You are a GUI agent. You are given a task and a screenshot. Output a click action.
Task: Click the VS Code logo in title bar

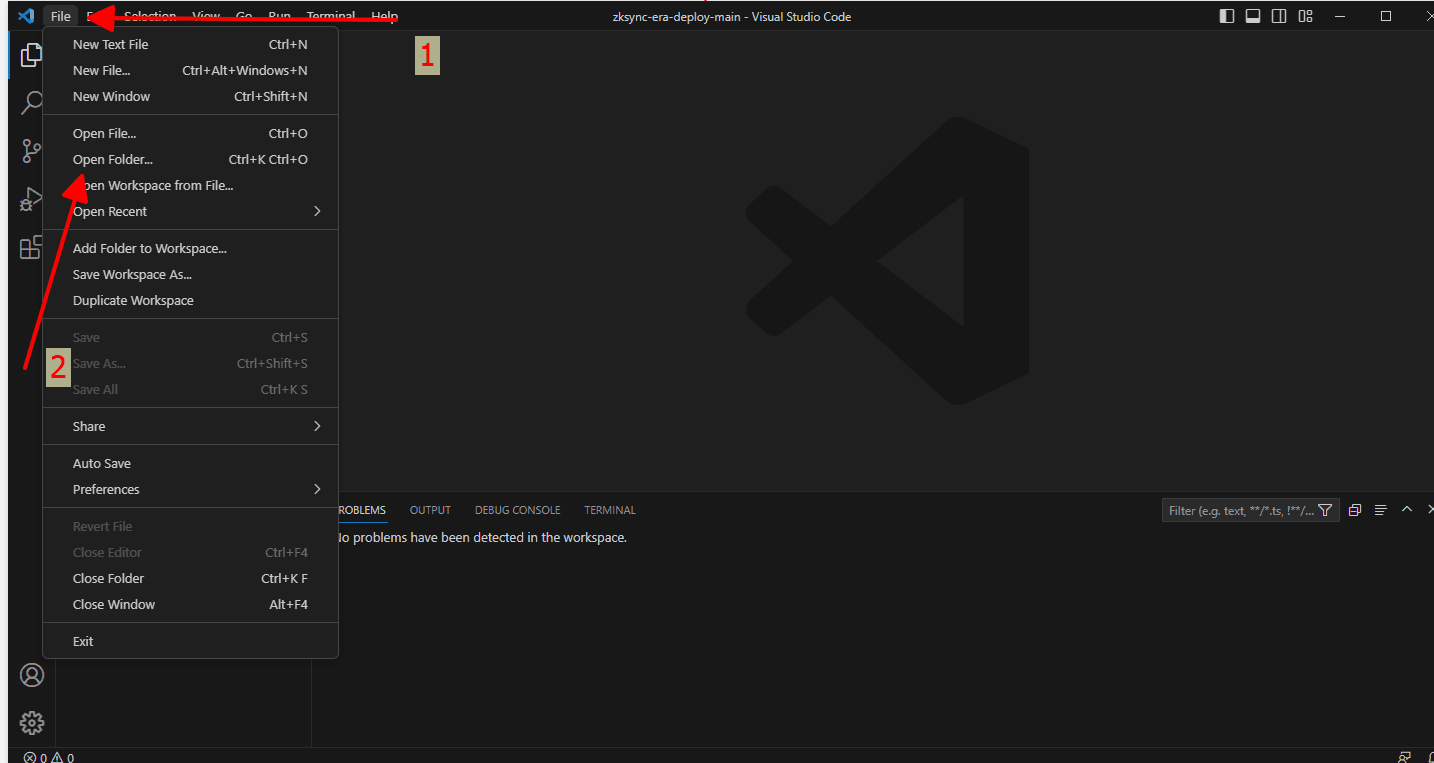(27, 16)
